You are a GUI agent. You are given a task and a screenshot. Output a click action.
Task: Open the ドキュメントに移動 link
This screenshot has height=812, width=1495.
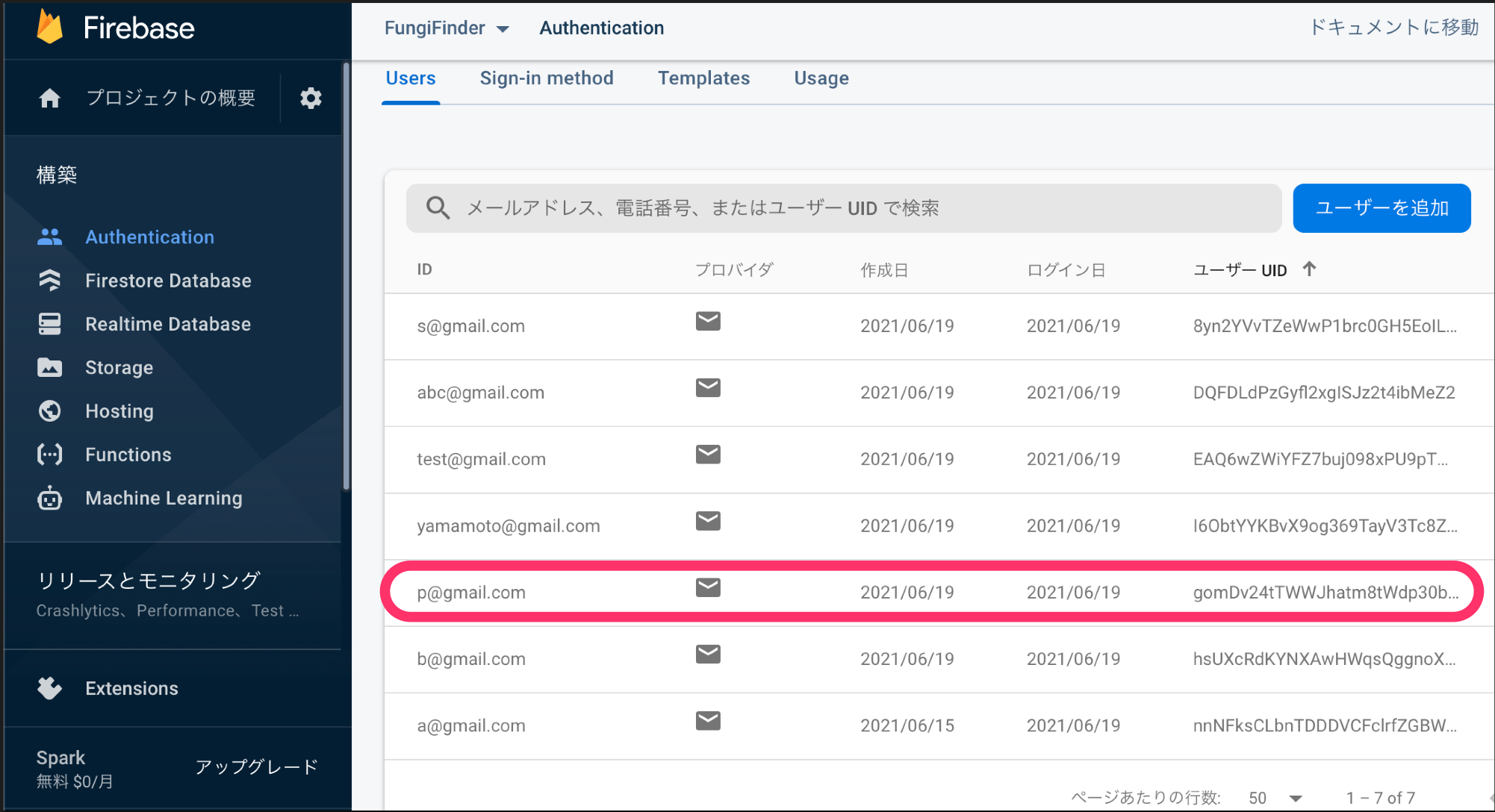pos(1392,27)
